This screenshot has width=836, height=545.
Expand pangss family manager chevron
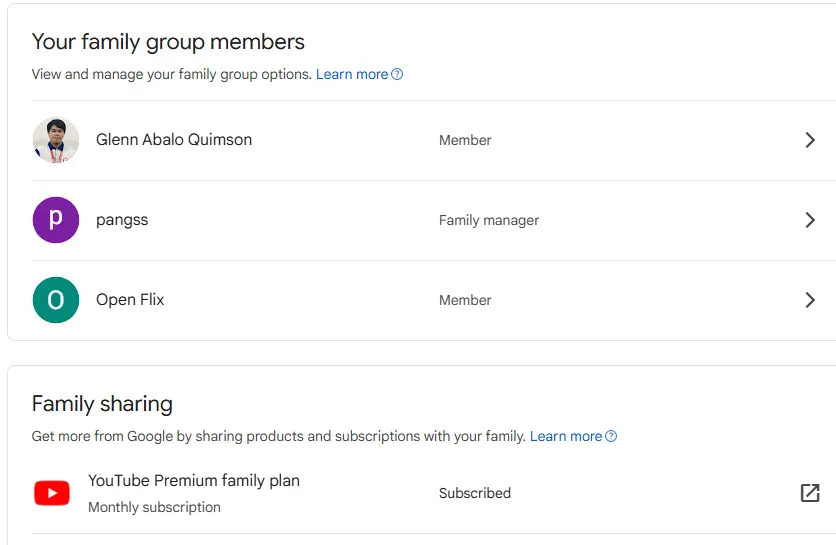click(810, 220)
